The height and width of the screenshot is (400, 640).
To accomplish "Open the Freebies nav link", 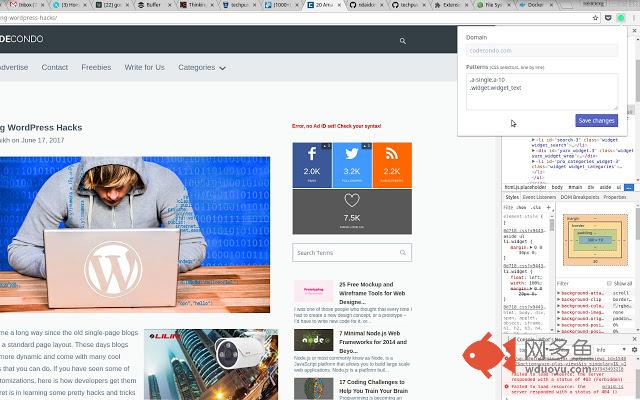I will (x=96, y=67).
